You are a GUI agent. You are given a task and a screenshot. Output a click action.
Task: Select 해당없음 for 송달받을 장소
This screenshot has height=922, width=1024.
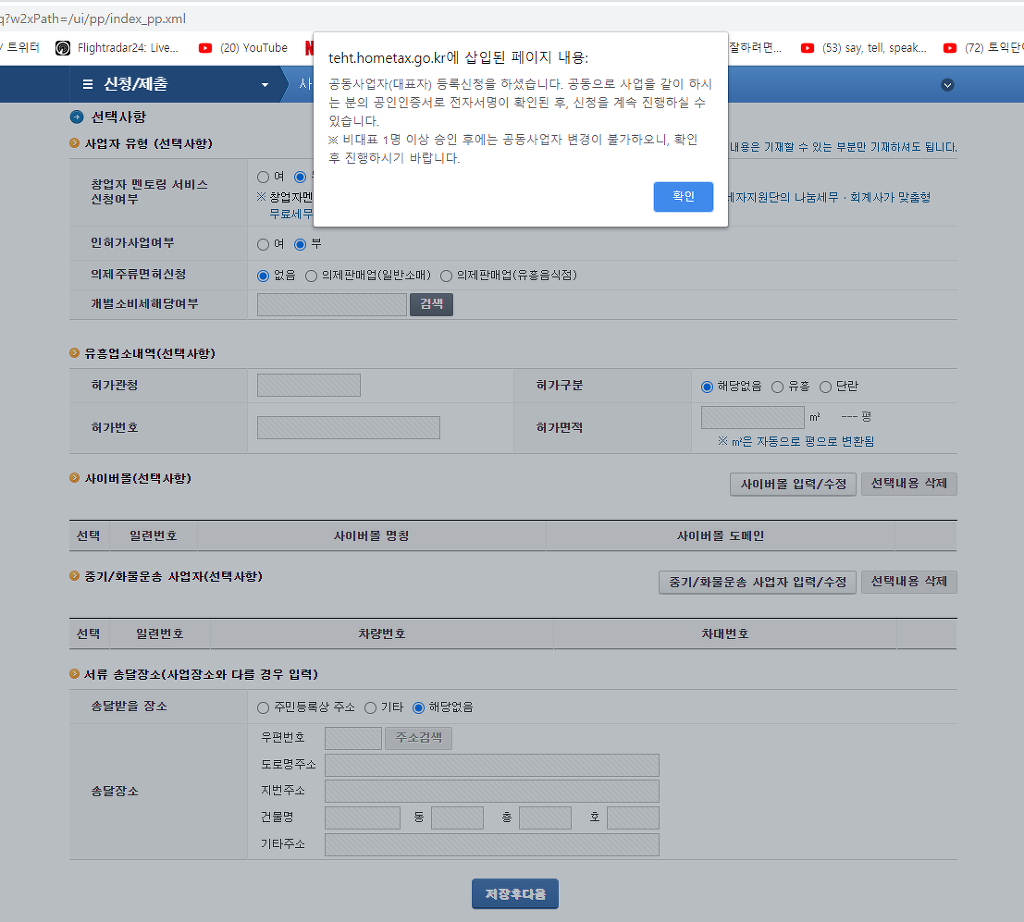click(419, 708)
